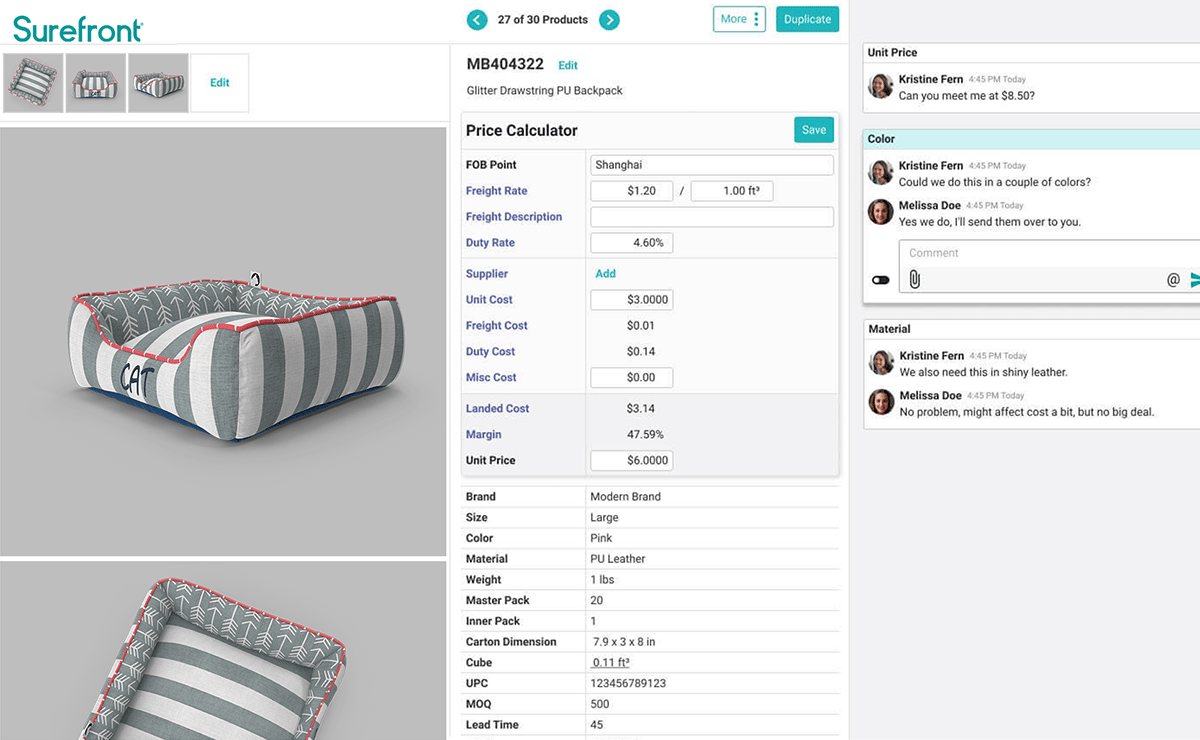Open the More options dropdown

pyautogui.click(x=739, y=19)
